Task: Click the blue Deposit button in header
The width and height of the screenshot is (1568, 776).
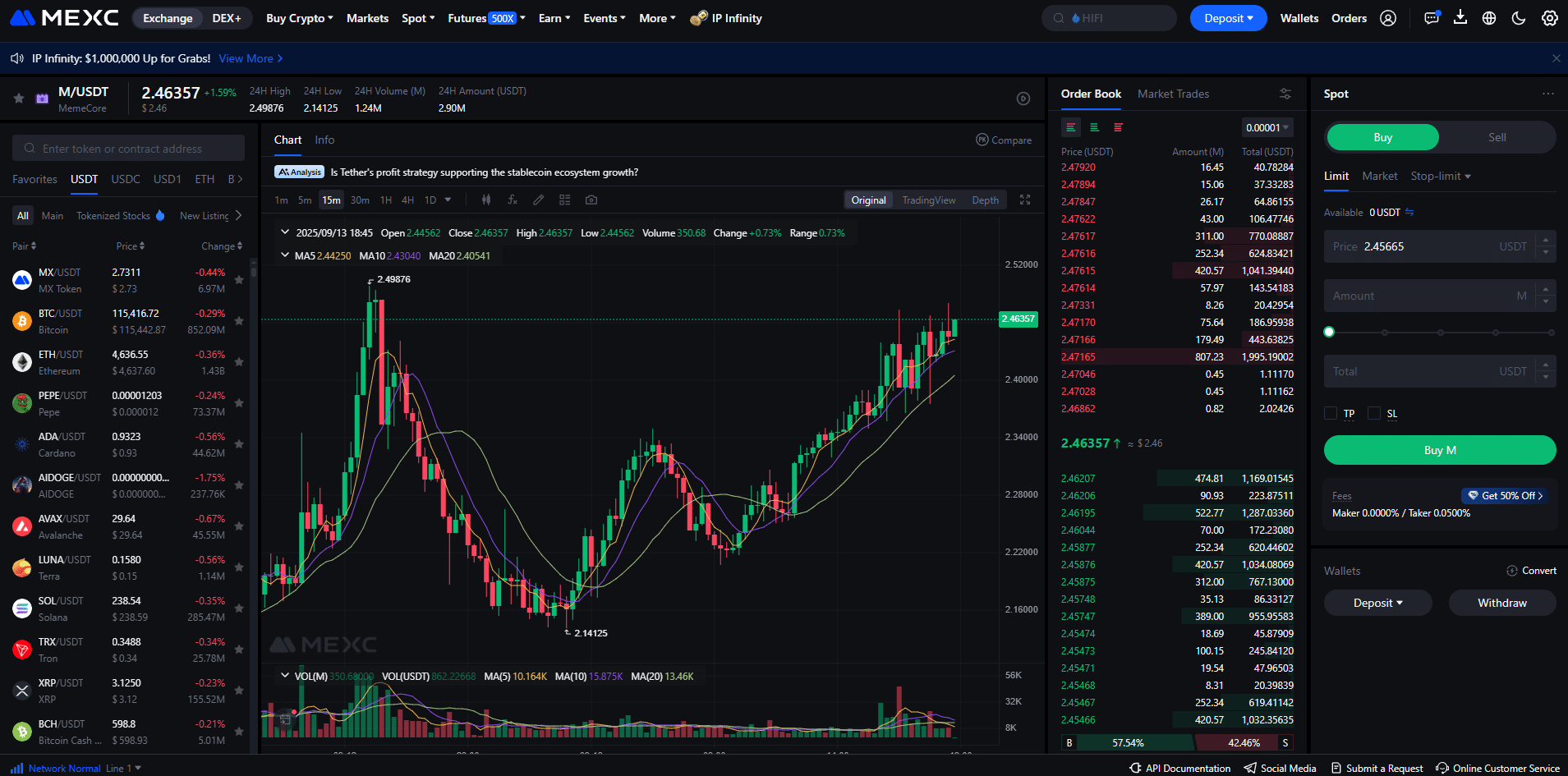Action: [x=1228, y=18]
